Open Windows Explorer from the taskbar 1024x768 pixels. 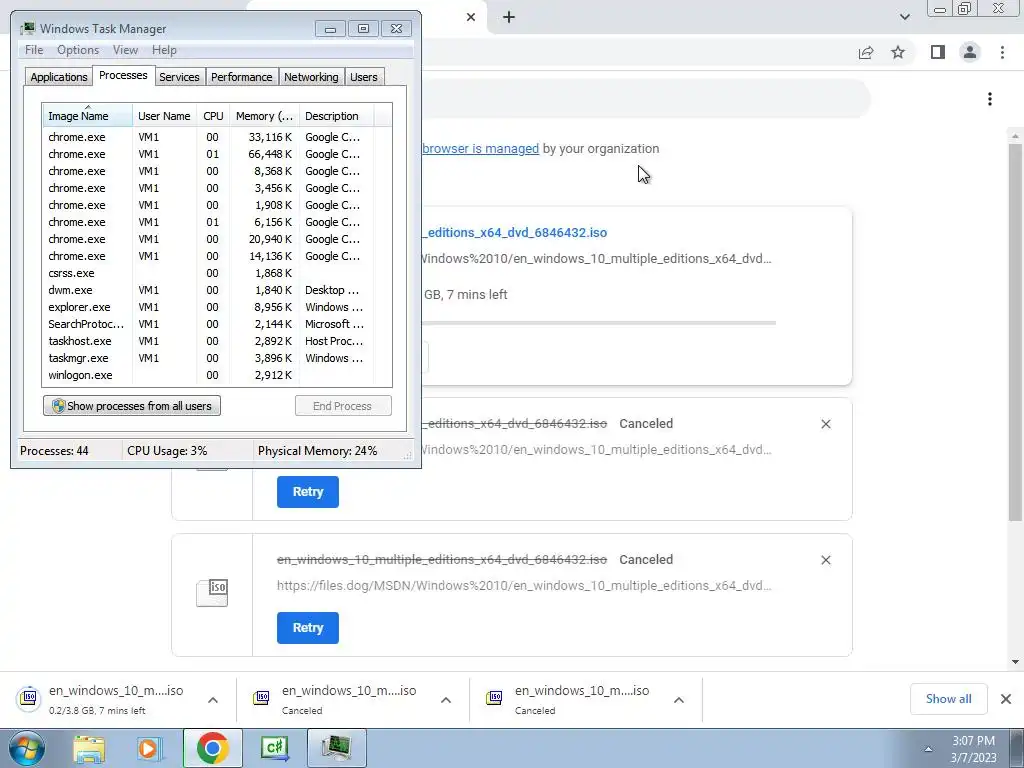89,748
